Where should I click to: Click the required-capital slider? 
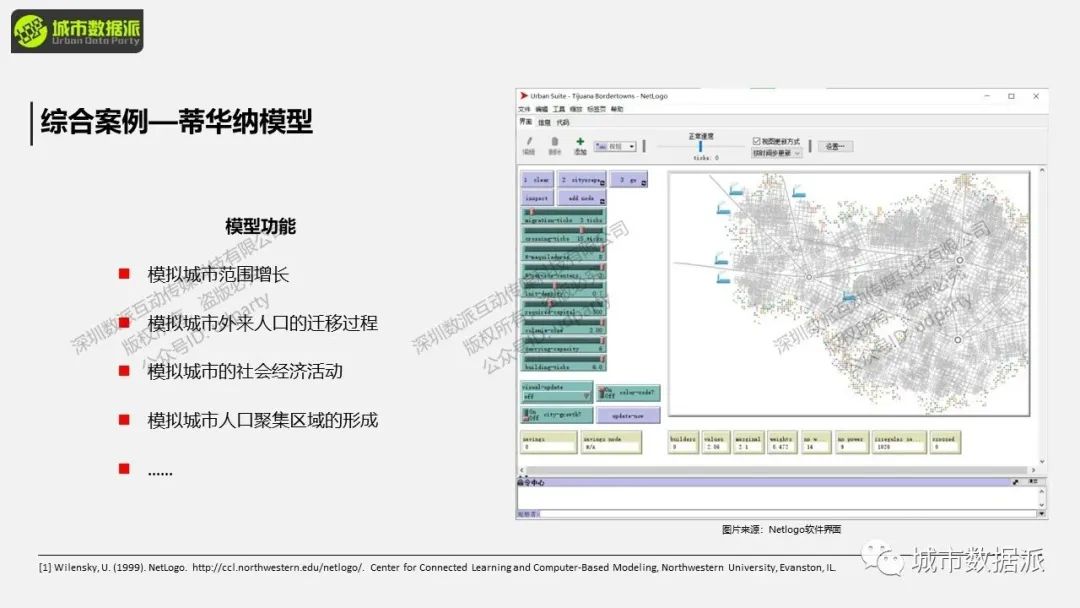(563, 308)
